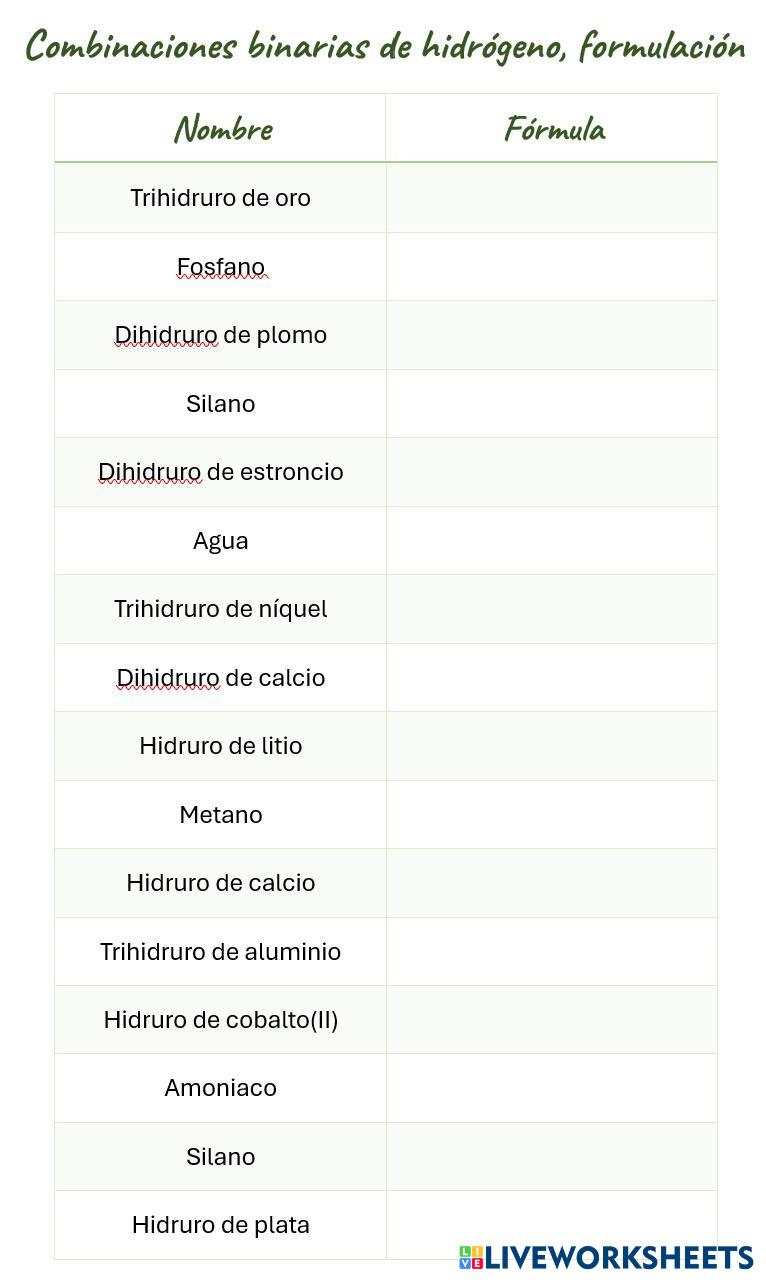Click the Liveworksheets logo
This screenshot has height=1282, width=766.
pos(606,1257)
